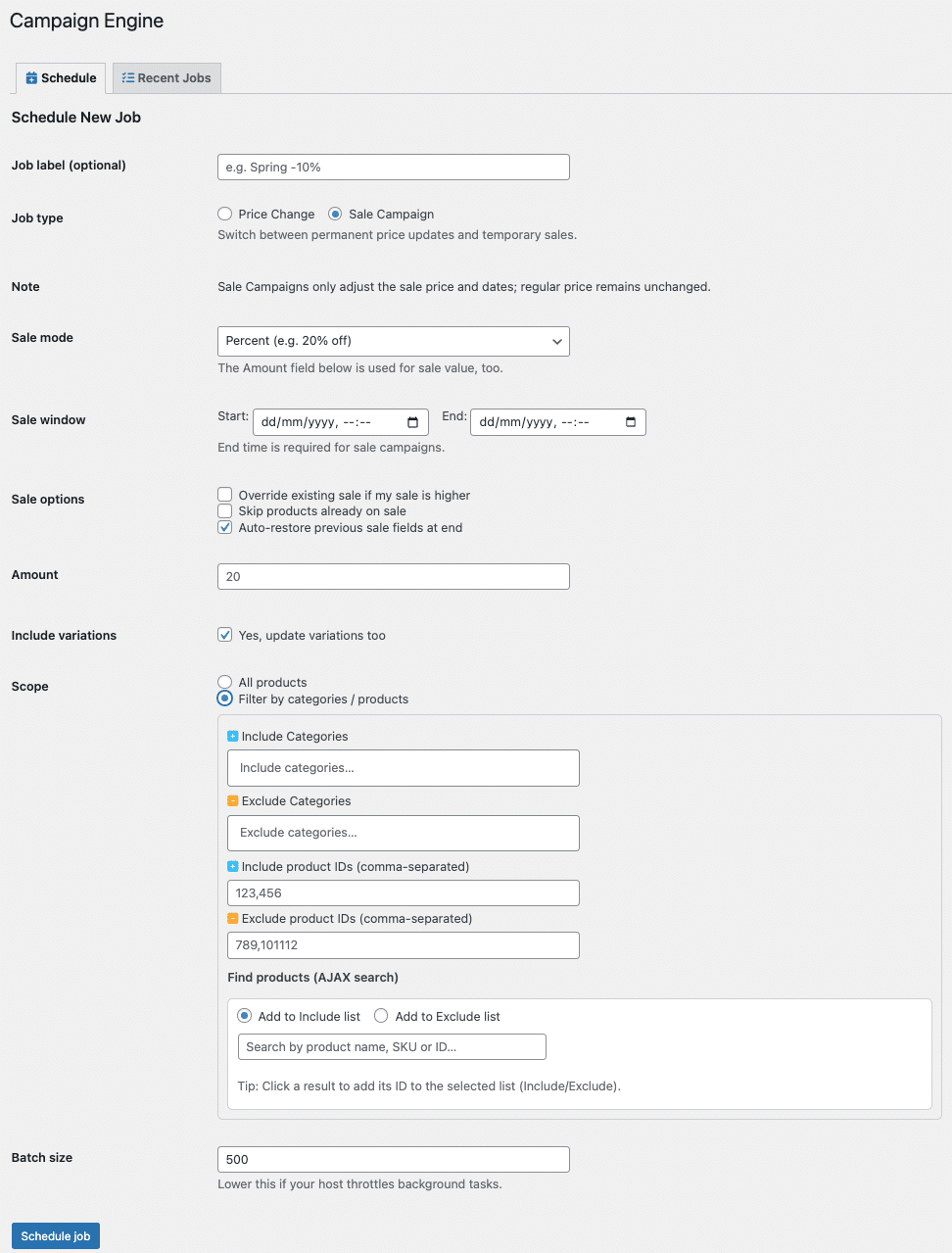952x1253 pixels.
Task: Click the Schedule job button
Action: pos(56,1236)
